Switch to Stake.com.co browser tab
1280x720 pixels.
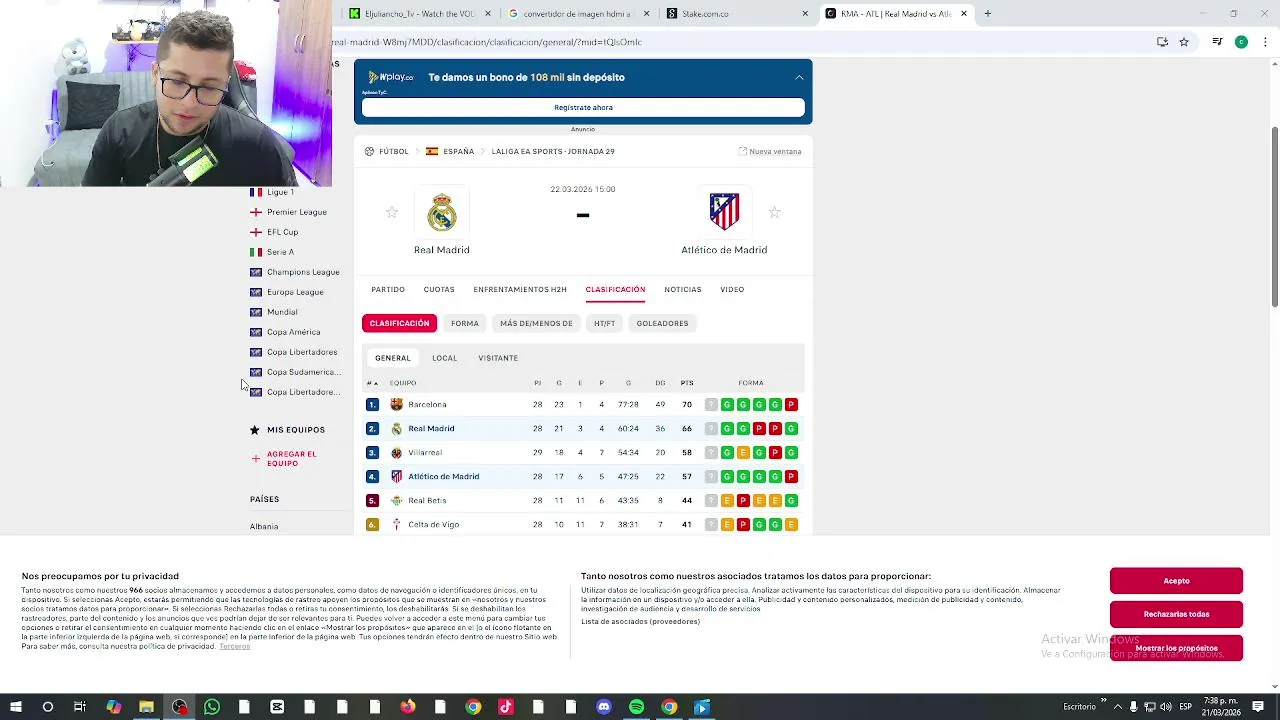[737, 13]
